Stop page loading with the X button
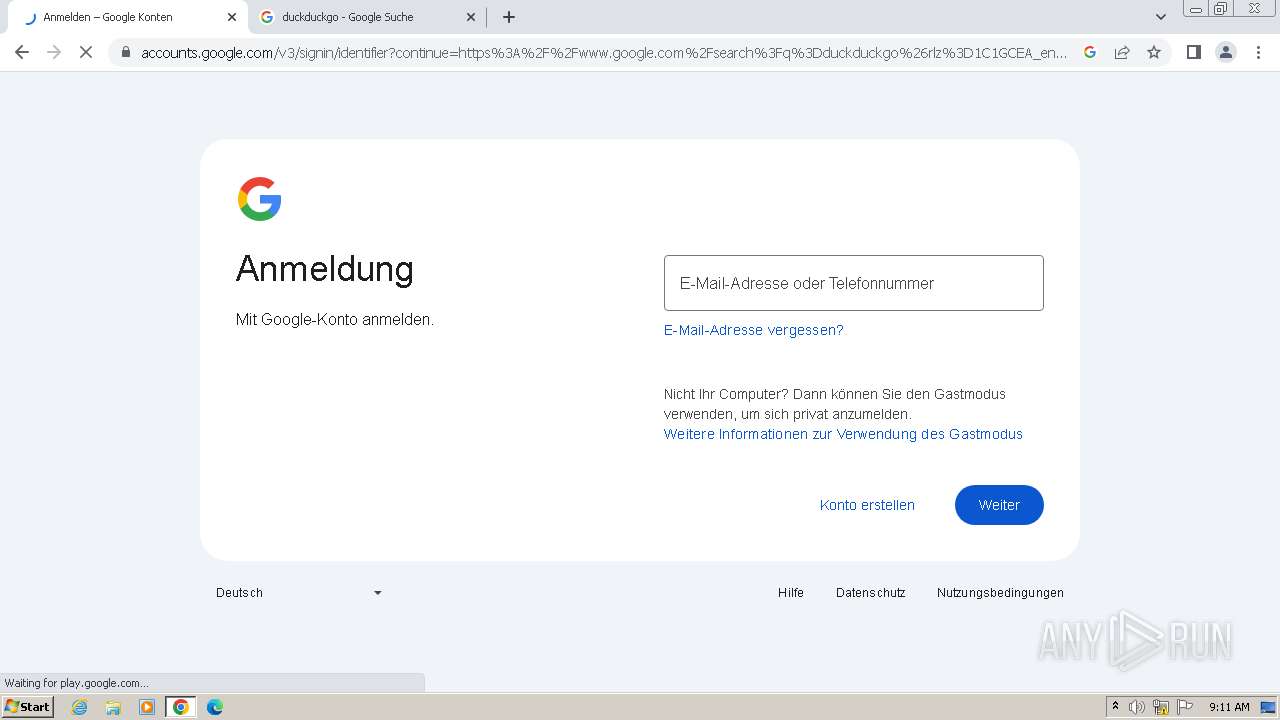 (x=86, y=52)
